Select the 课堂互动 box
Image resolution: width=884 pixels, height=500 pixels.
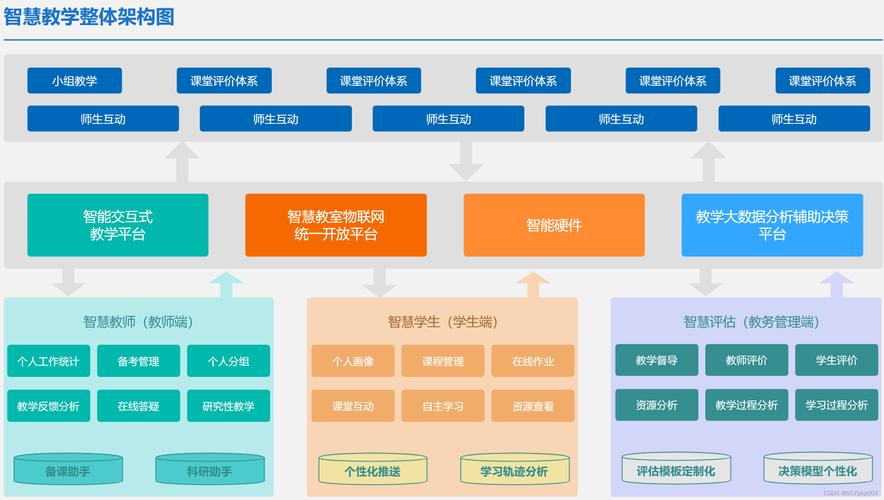click(x=353, y=406)
